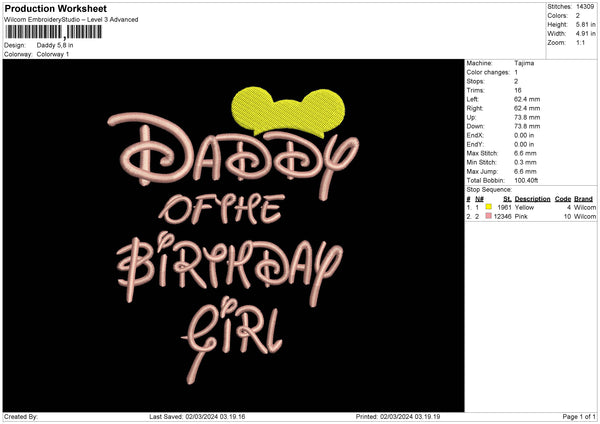
Task: Select the Printed timestamp 02/03/2024 03.19.19
Action: (x=410, y=417)
